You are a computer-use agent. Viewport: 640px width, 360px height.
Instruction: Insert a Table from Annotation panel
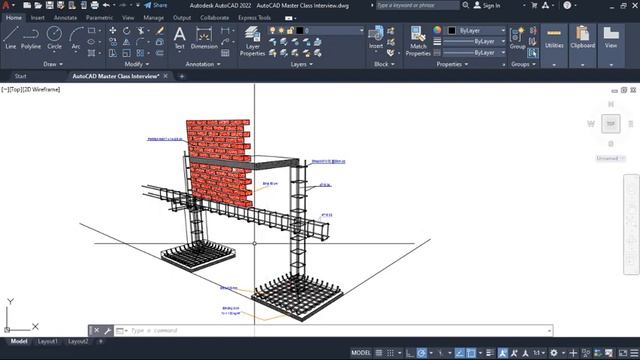(225, 53)
